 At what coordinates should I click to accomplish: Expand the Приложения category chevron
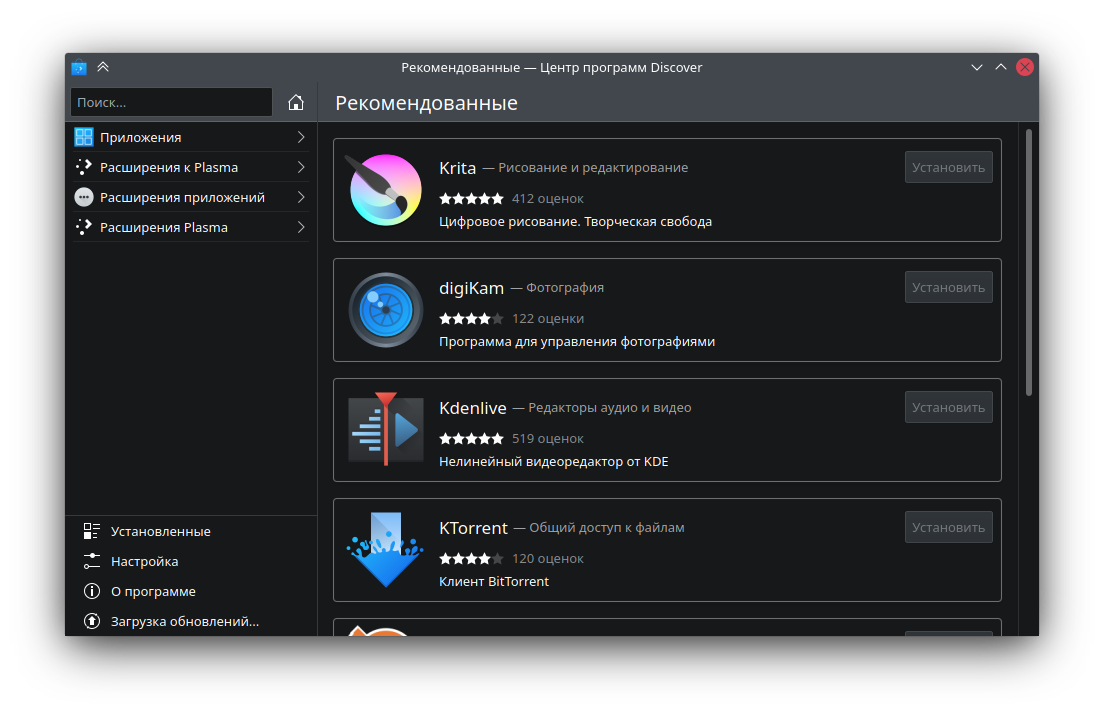click(x=301, y=137)
